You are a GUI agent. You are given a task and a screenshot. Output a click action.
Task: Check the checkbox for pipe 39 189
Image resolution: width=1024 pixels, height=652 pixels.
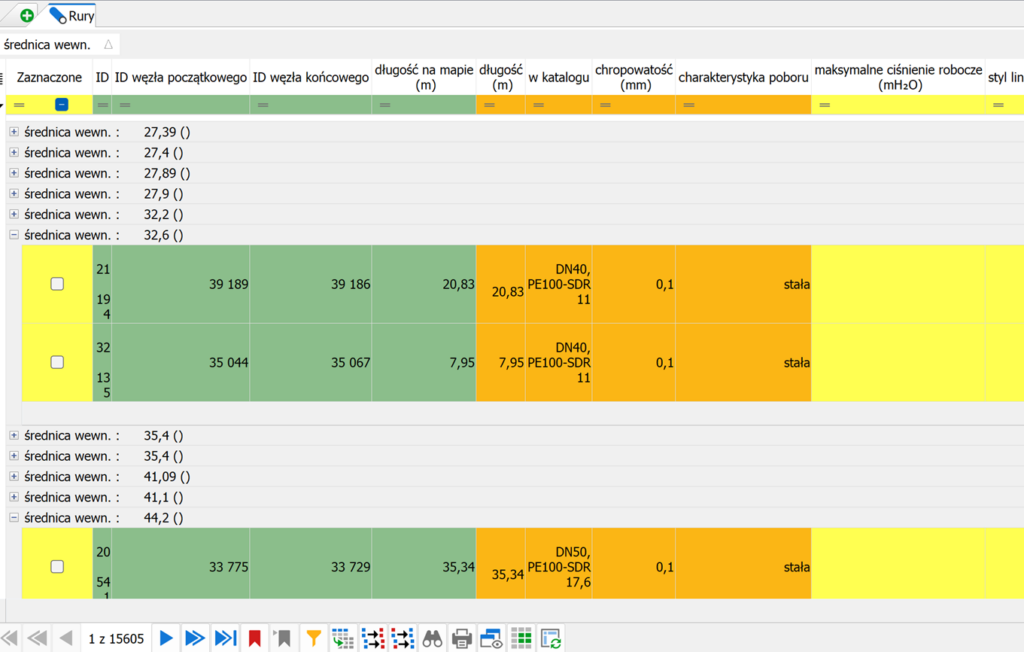click(57, 284)
